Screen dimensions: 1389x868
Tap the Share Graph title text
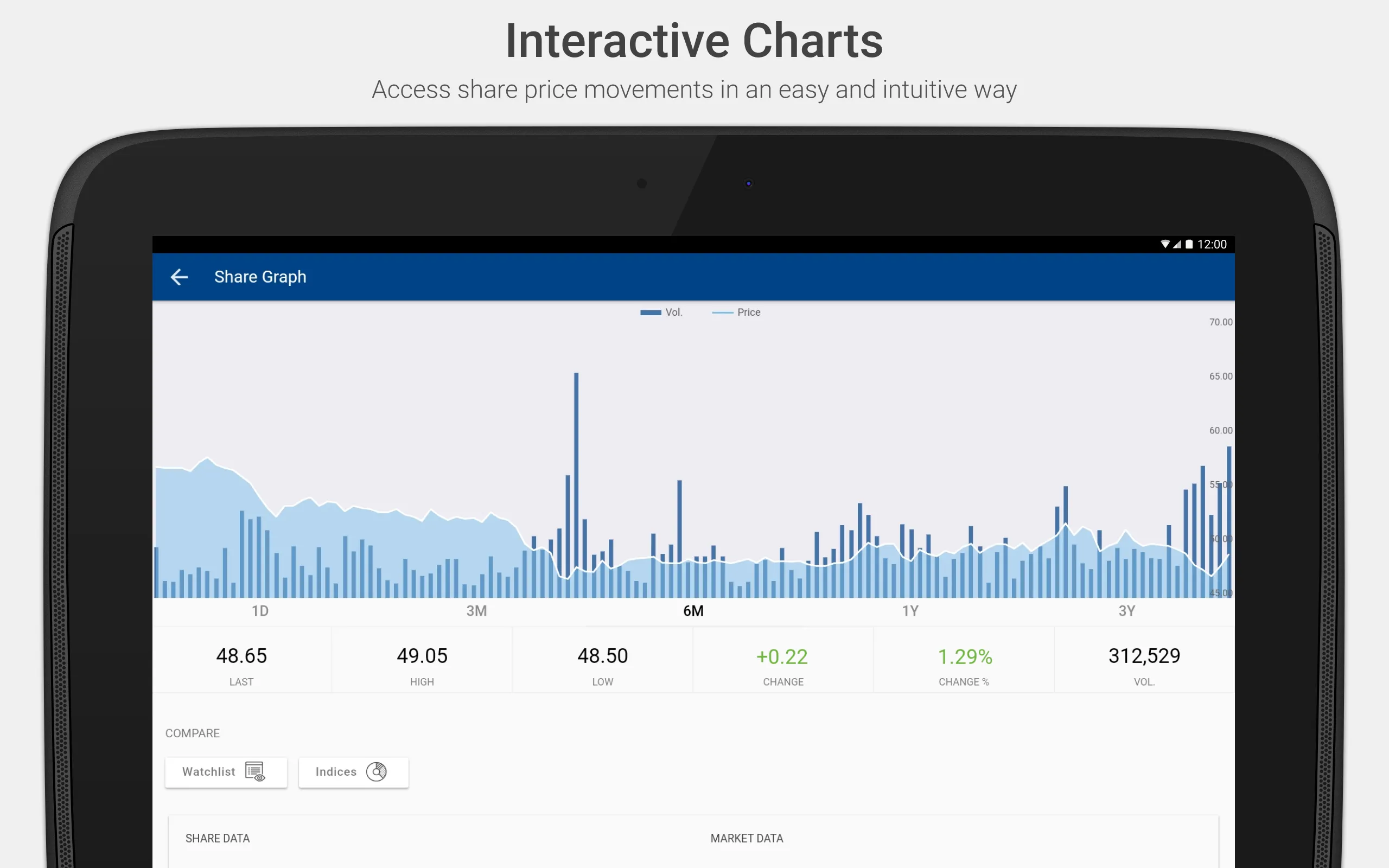pyautogui.click(x=260, y=277)
